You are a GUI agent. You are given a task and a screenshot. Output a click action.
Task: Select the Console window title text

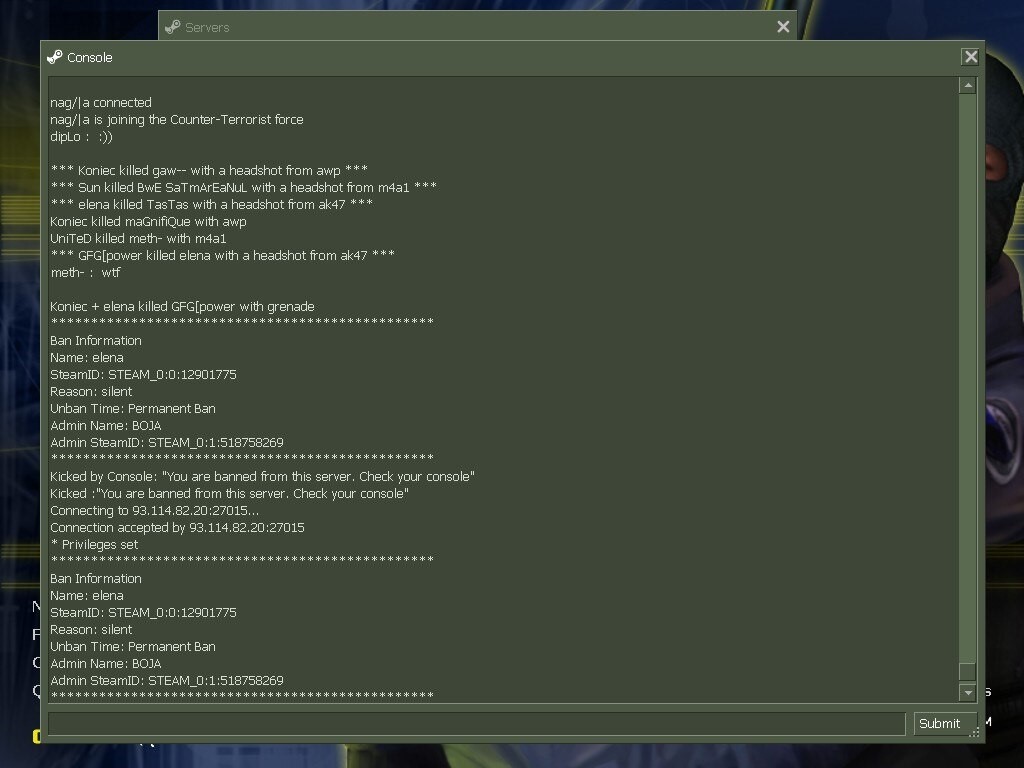[x=89, y=57]
